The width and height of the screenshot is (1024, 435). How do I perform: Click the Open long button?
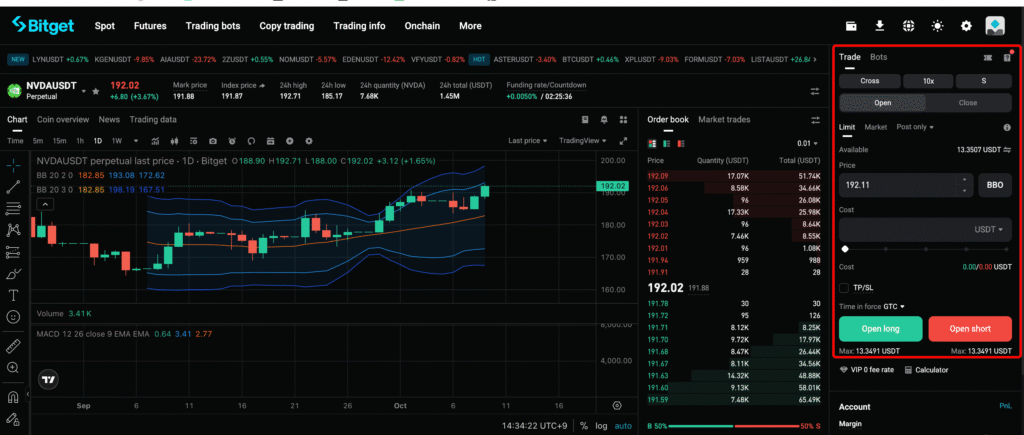tap(880, 329)
